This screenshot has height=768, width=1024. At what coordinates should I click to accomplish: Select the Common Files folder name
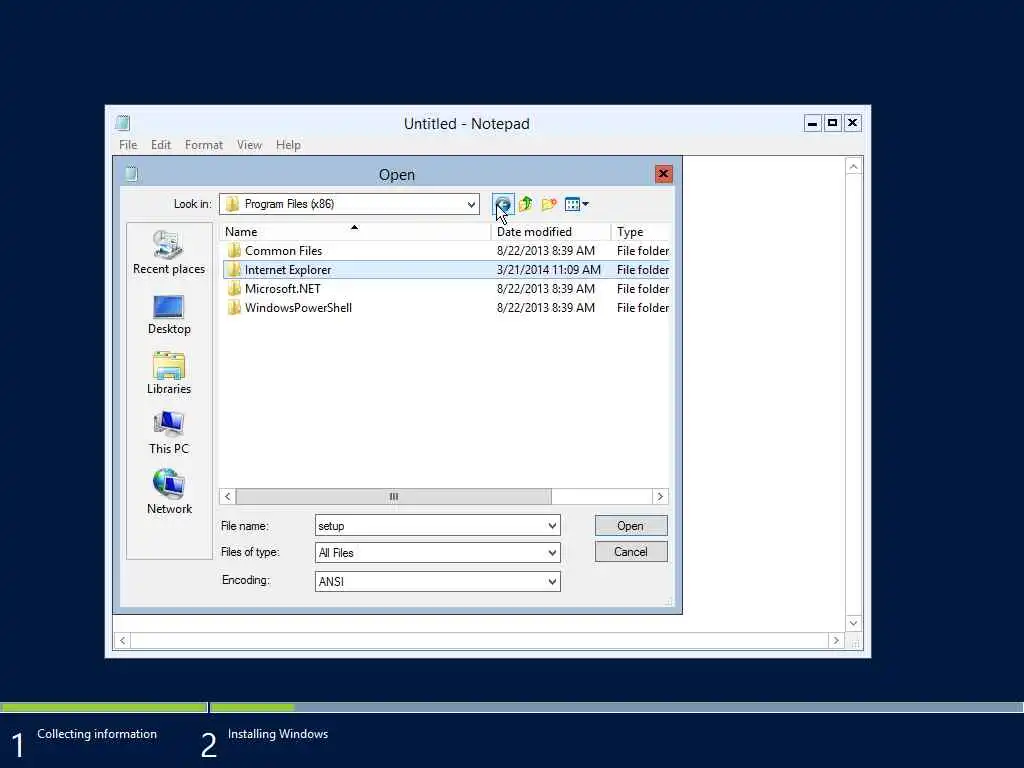[283, 251]
